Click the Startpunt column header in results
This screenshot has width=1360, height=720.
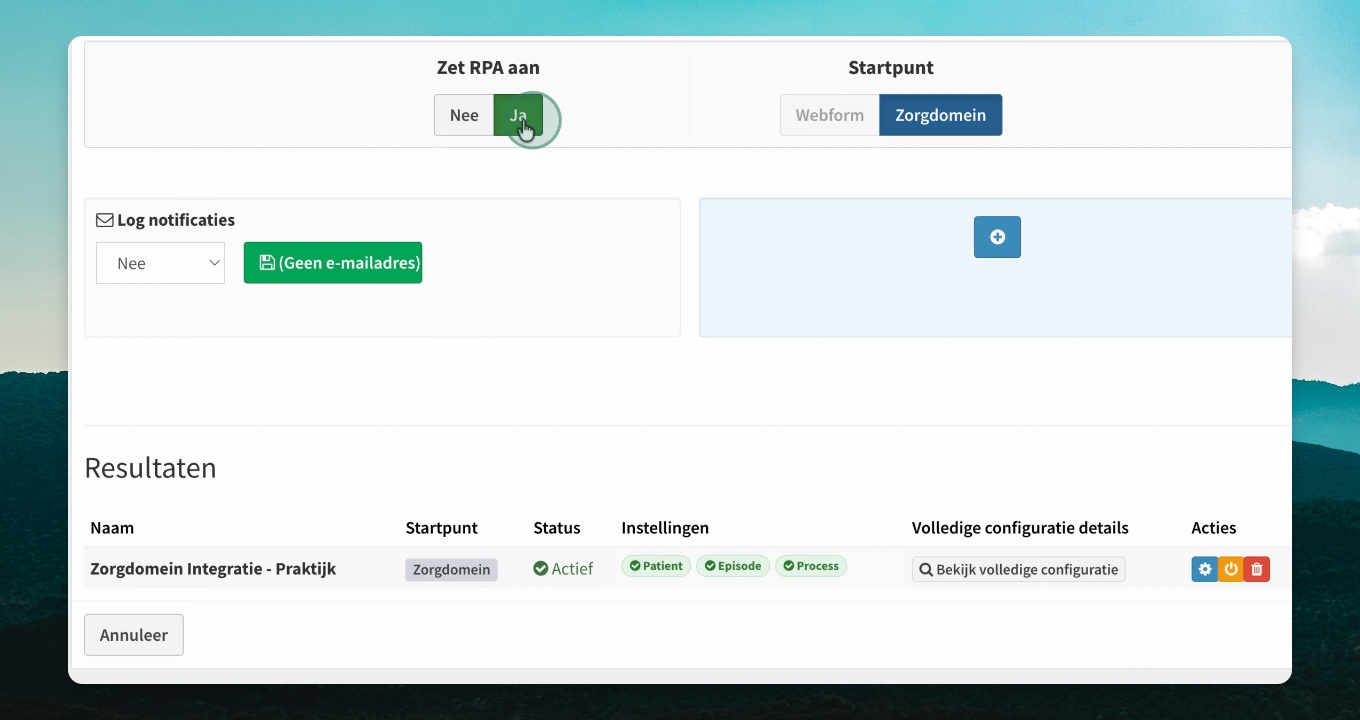(x=442, y=528)
